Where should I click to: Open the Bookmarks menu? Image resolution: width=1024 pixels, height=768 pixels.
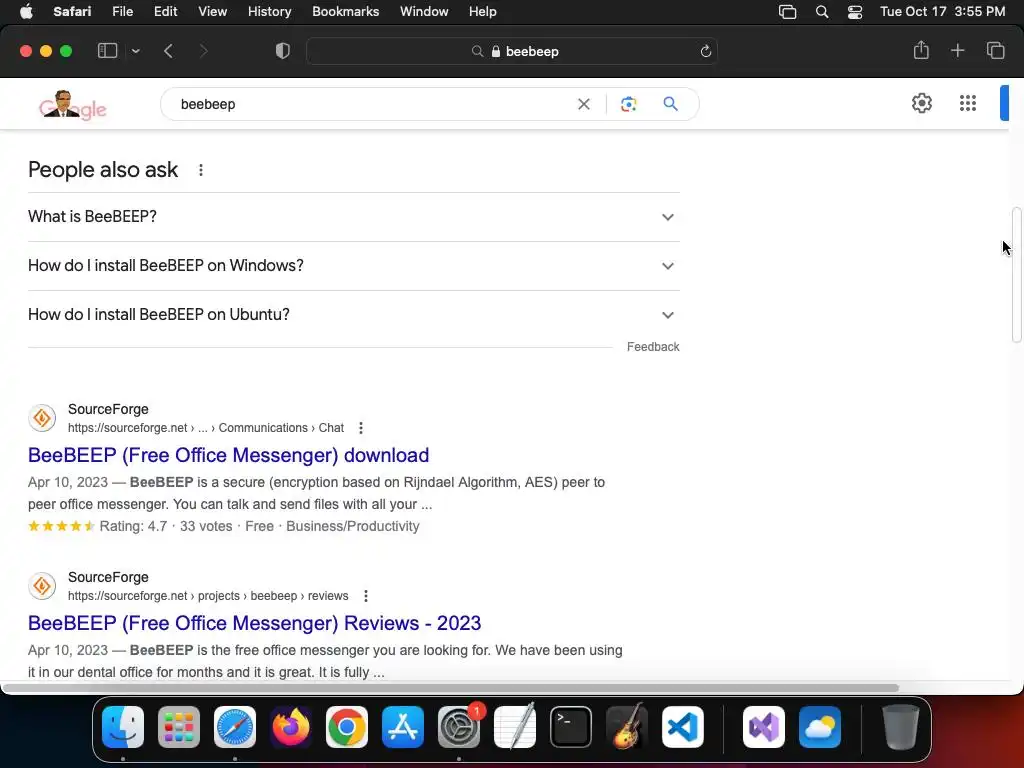[x=345, y=12]
